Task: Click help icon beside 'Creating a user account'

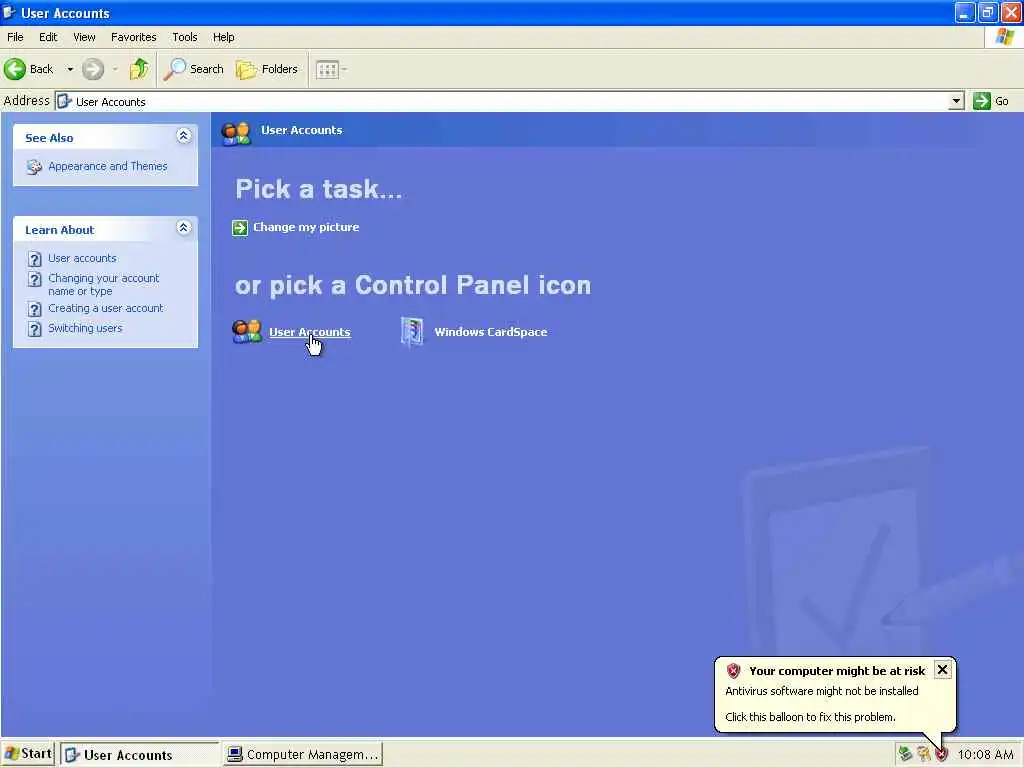Action: tap(35, 308)
